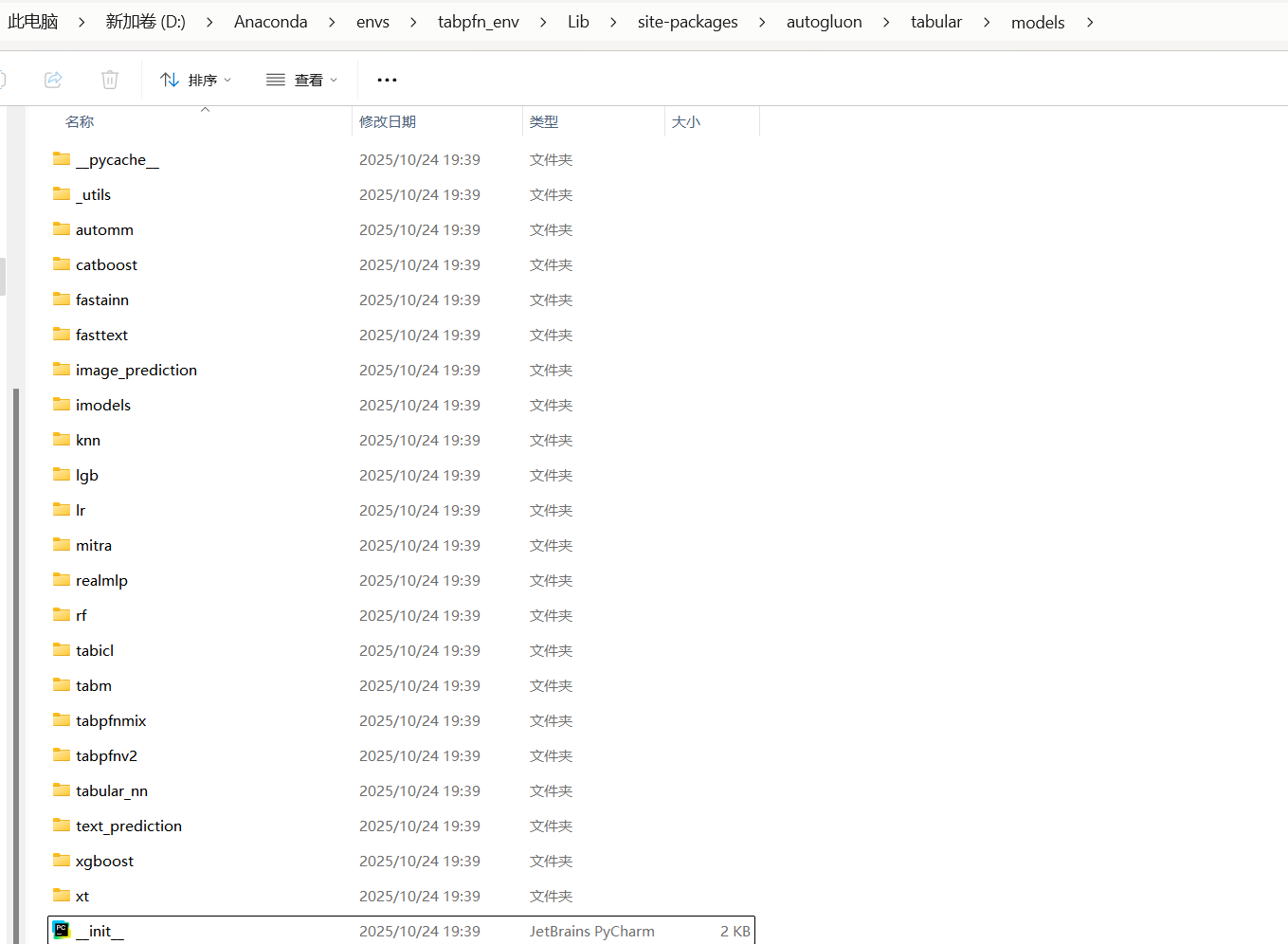This screenshot has height=944, width=1288.
Task: Select the xt folder icon
Action: point(62,895)
